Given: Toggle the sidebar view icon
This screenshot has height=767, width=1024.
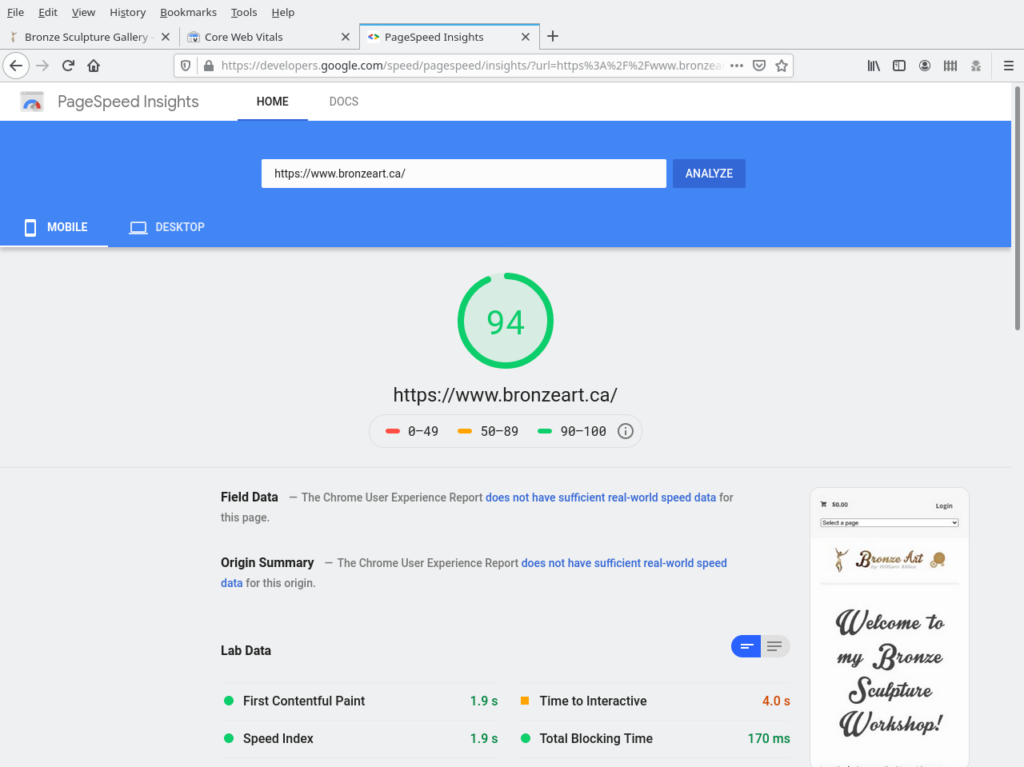Looking at the screenshot, I should click(x=899, y=65).
